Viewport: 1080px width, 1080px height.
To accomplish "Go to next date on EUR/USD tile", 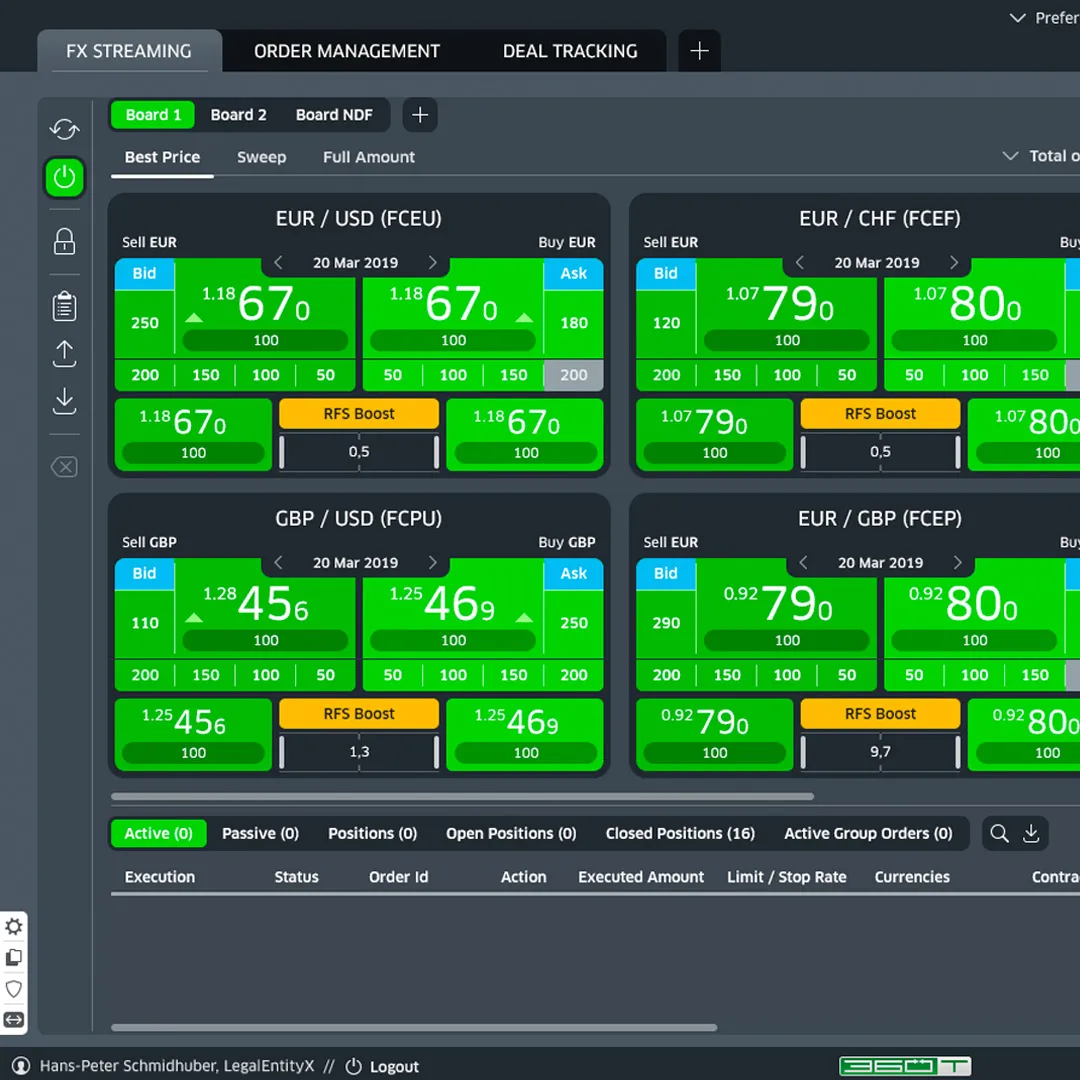I will point(433,262).
